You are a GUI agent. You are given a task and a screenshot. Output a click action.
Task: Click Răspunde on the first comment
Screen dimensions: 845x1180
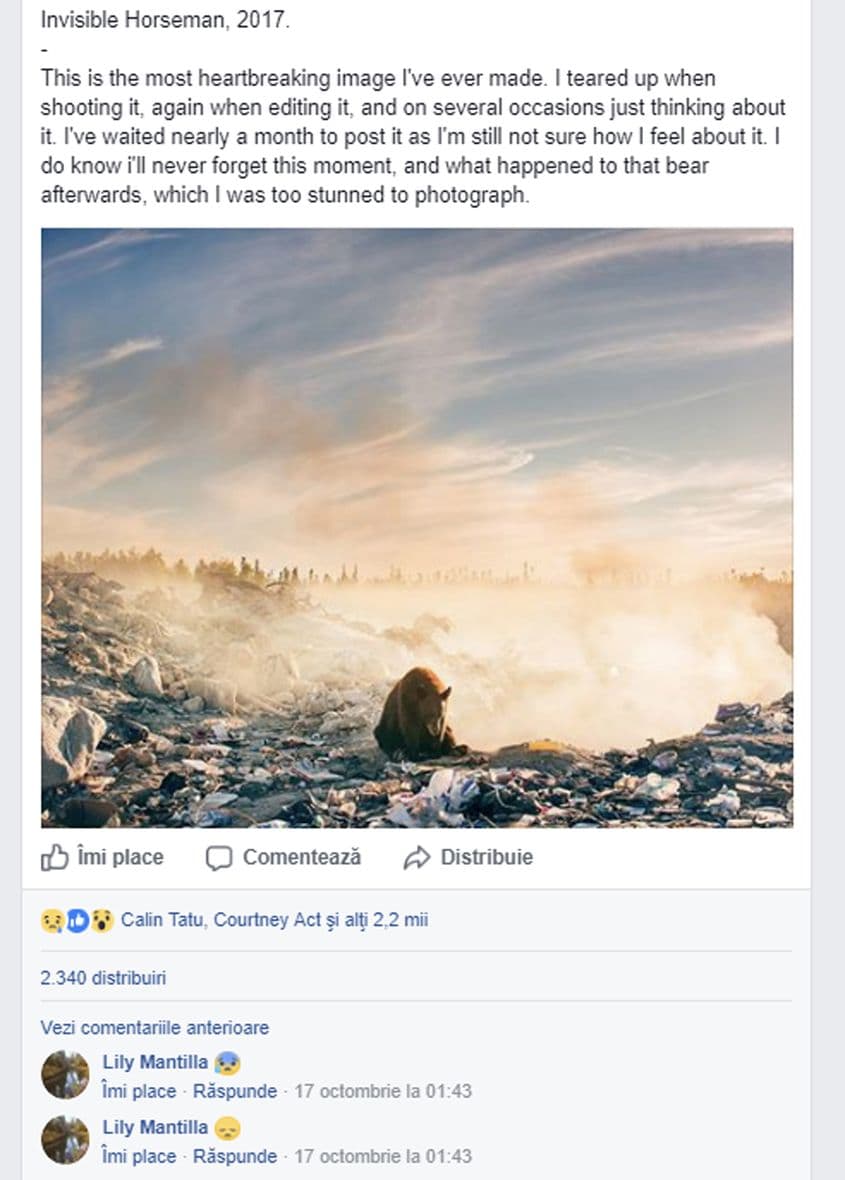click(234, 1091)
